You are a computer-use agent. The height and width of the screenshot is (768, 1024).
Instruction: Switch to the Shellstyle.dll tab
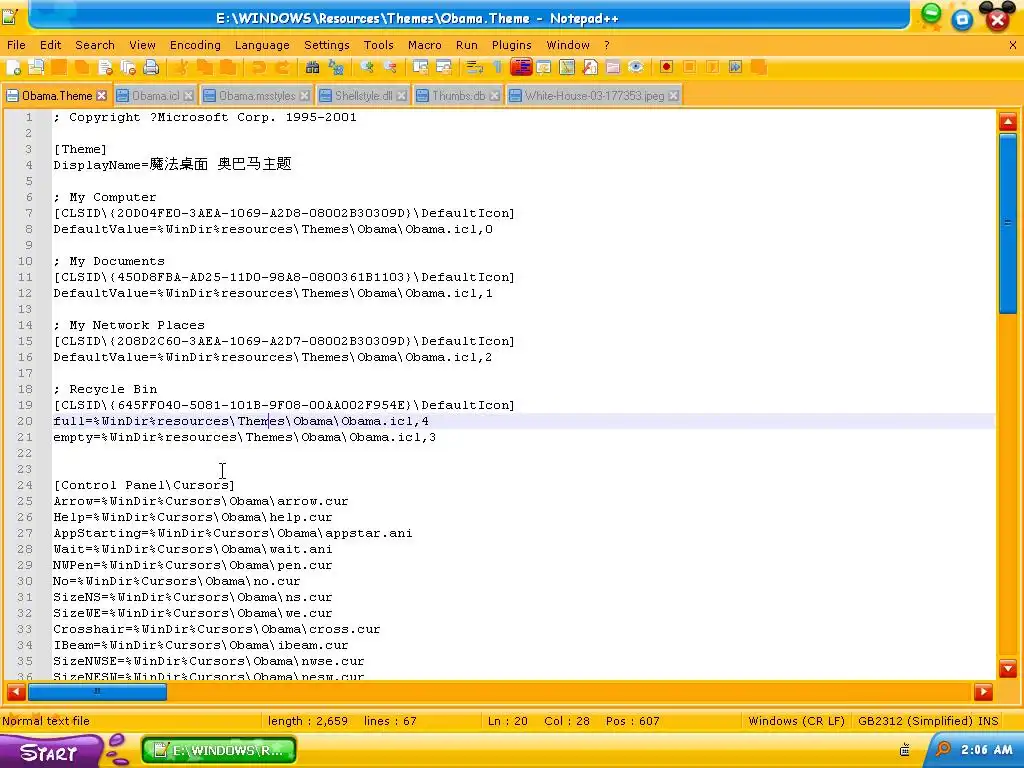tap(363, 96)
